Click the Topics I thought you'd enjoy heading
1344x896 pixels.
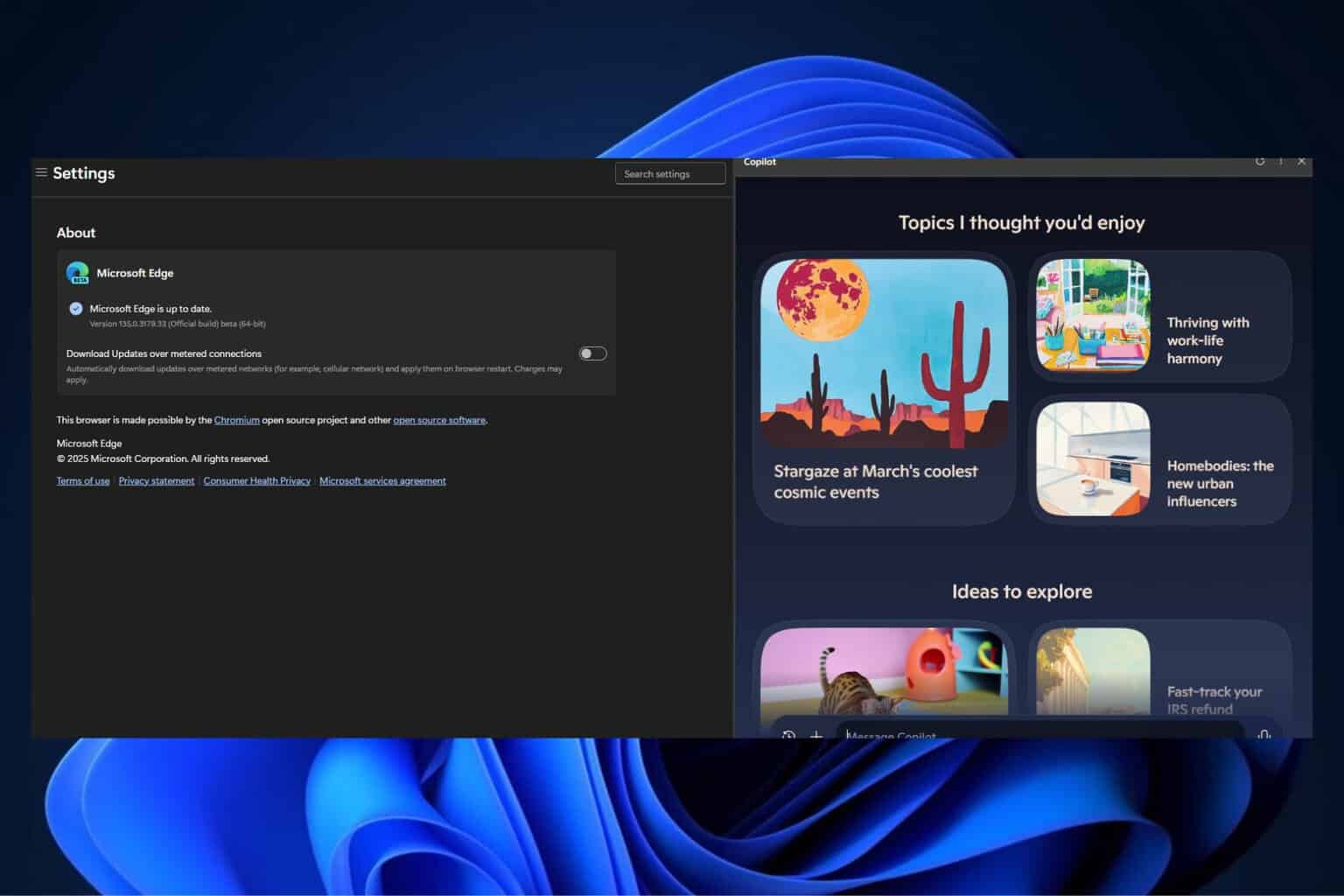(1022, 222)
